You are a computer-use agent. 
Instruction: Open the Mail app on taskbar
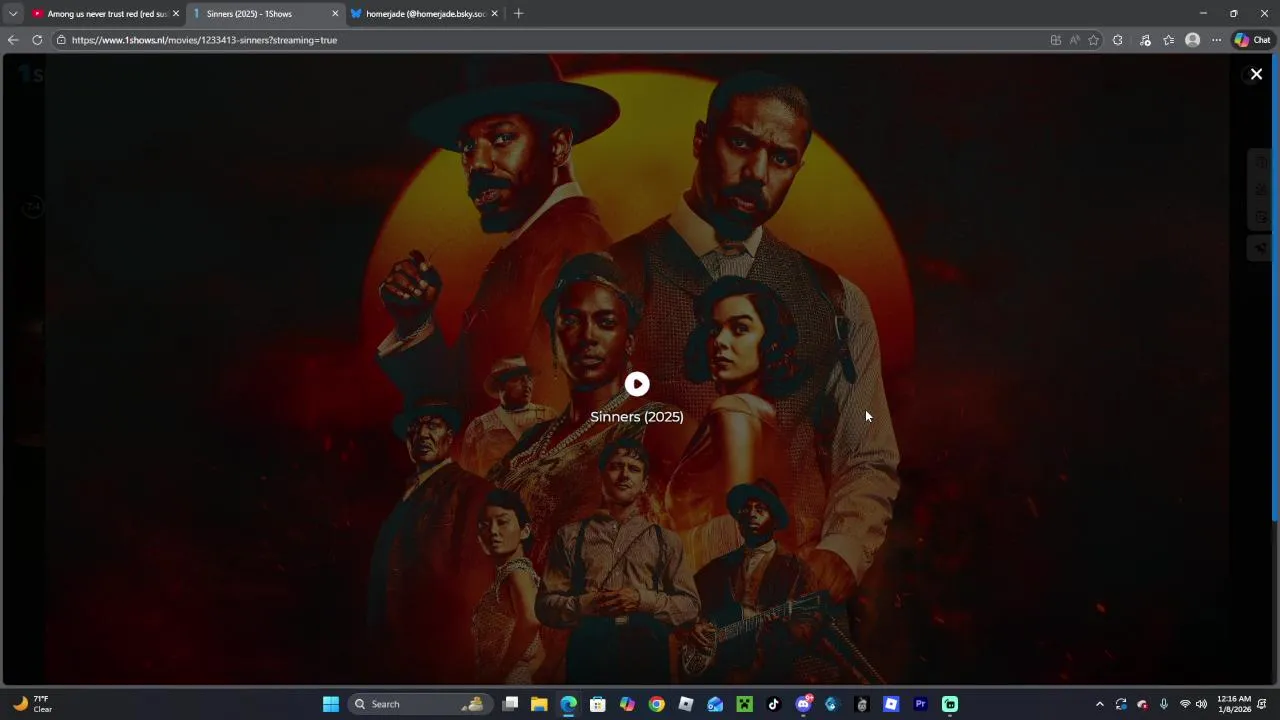click(x=715, y=704)
